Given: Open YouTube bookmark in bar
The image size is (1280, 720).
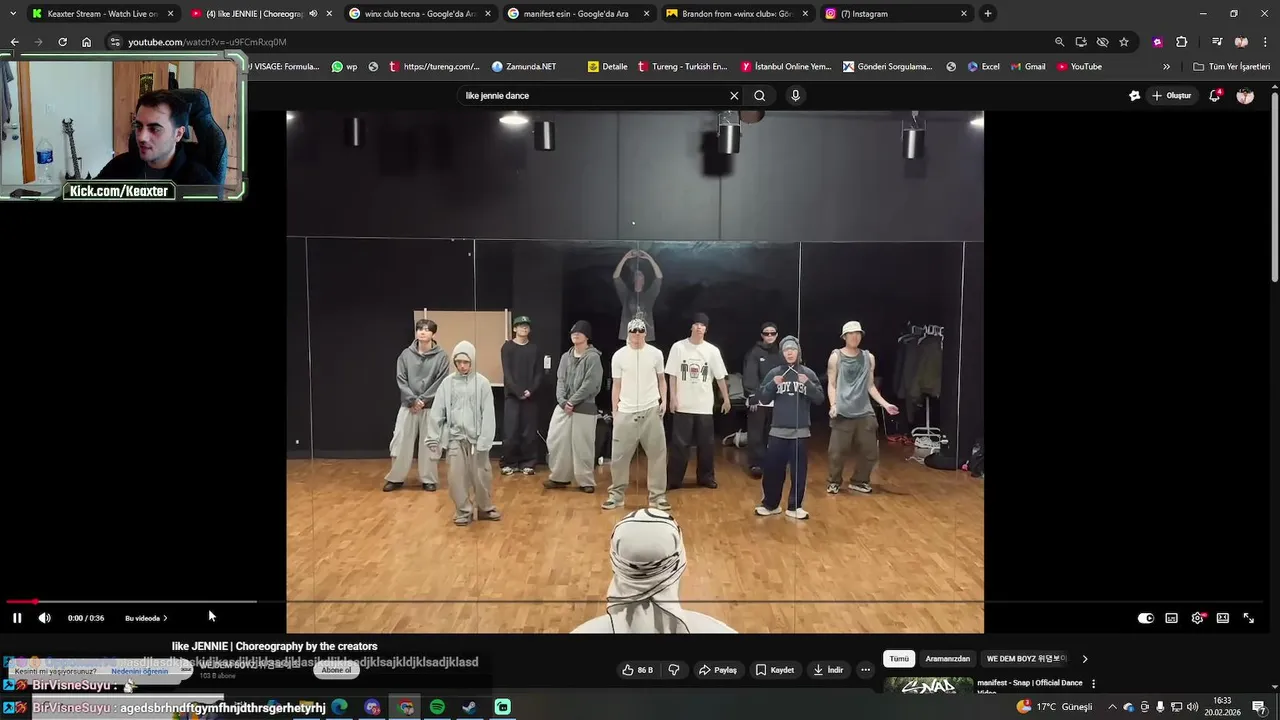Looking at the screenshot, I should tap(1080, 67).
